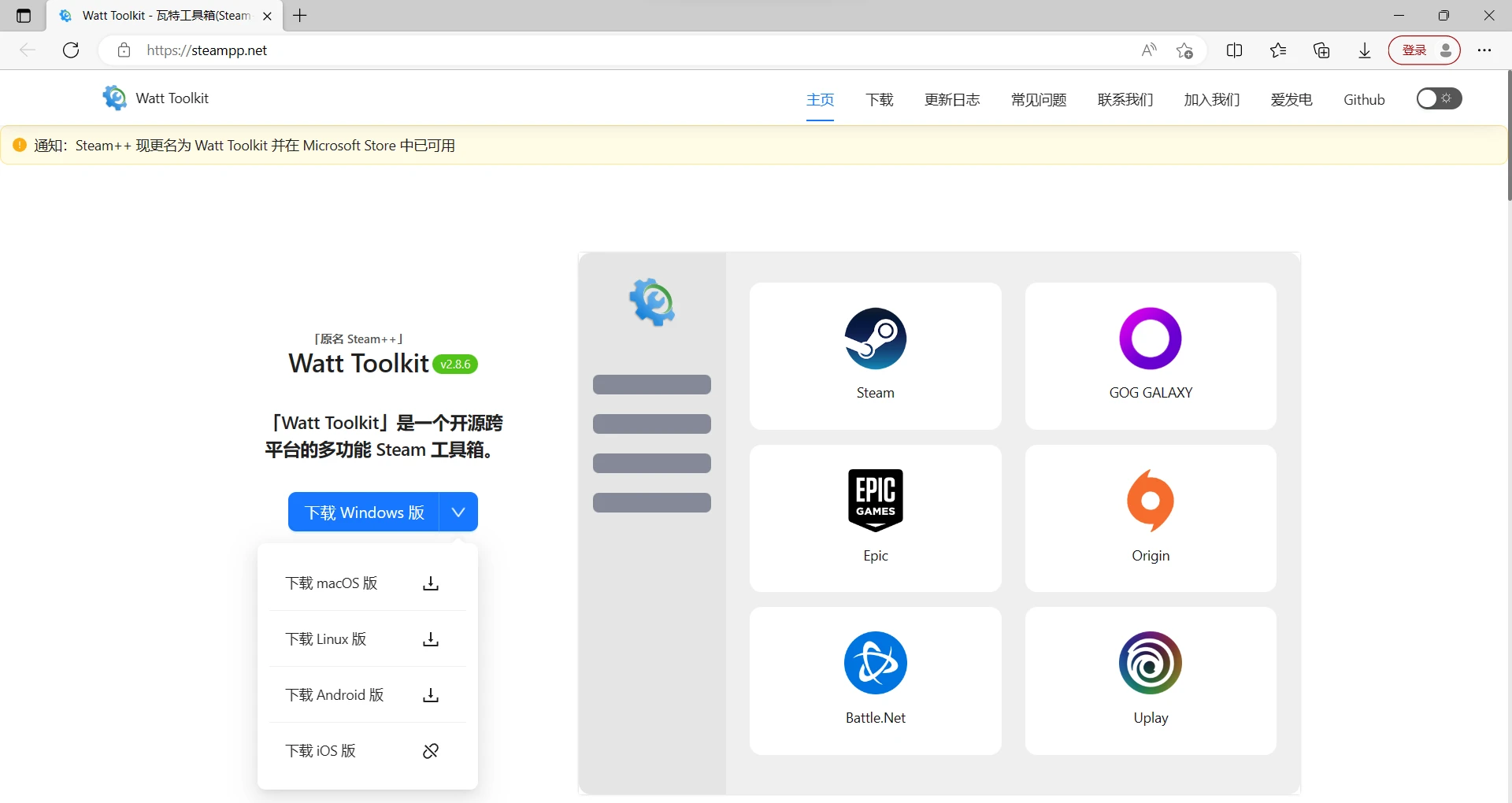This screenshot has width=1512, height=803.
Task: Select the Battle.Net blue icon
Action: point(875,663)
